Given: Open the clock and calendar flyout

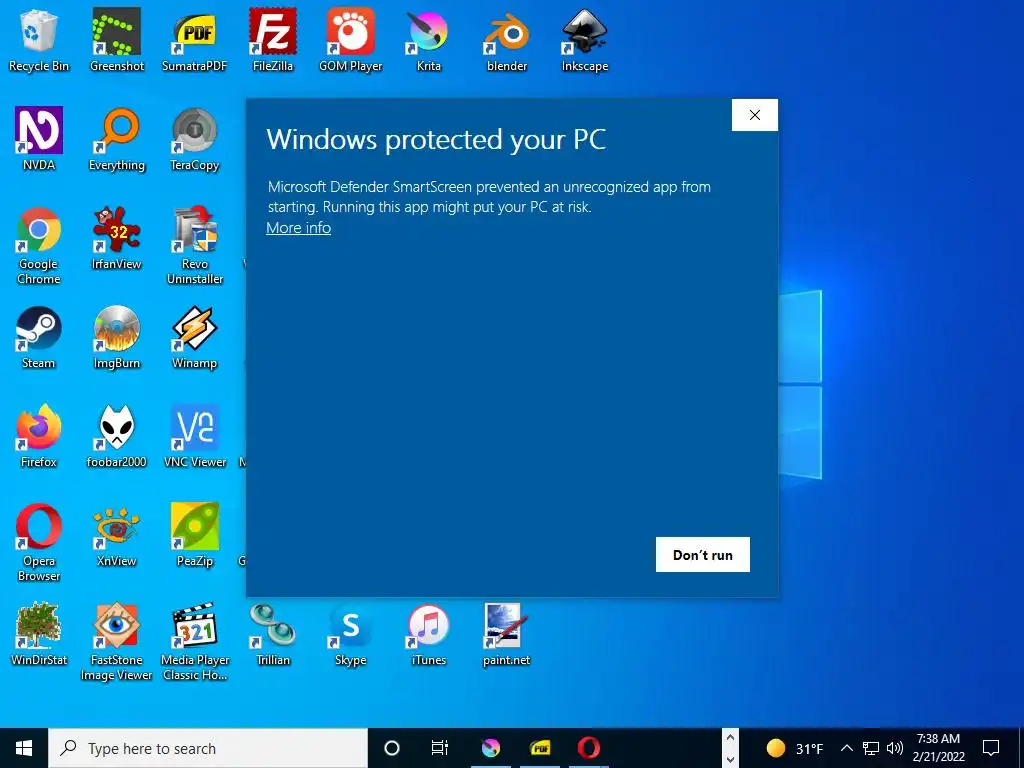Looking at the screenshot, I should click(938, 748).
